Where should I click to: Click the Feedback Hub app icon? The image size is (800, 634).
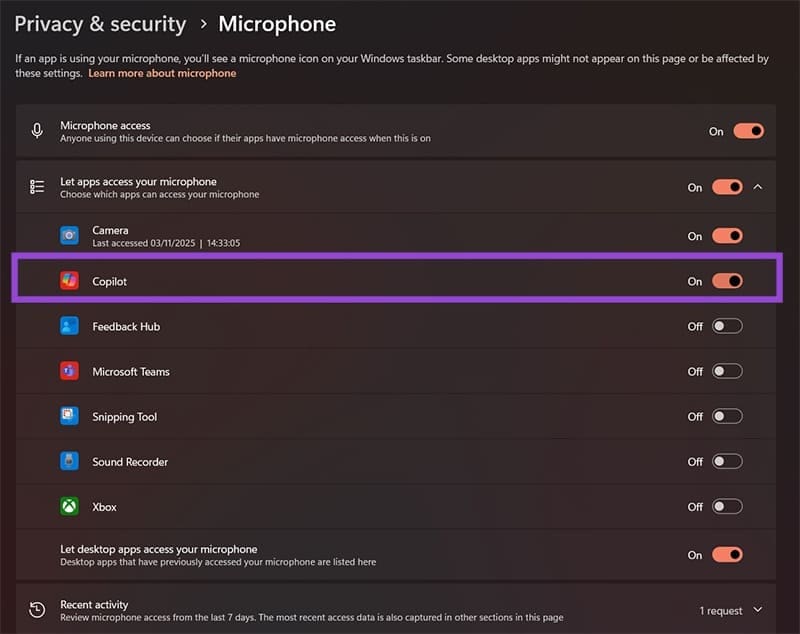click(x=69, y=326)
